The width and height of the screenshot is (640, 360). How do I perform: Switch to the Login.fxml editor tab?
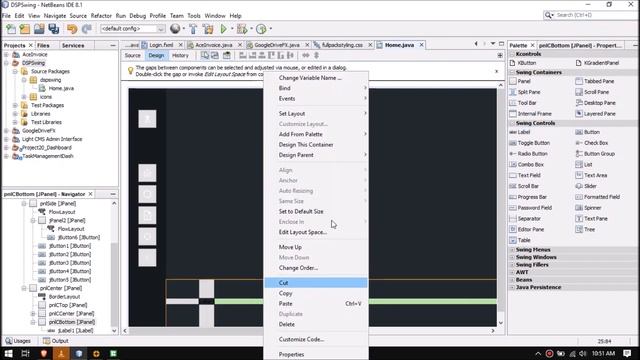click(161, 45)
